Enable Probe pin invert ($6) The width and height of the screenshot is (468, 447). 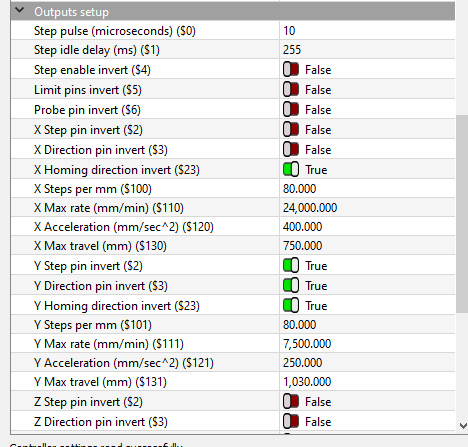point(291,110)
